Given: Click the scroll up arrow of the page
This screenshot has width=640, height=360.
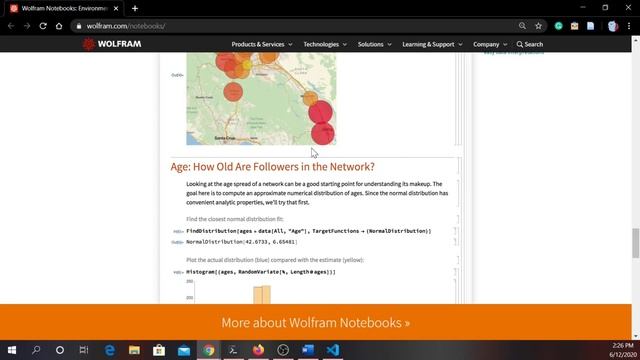Looking at the screenshot, I should pos(636,40).
